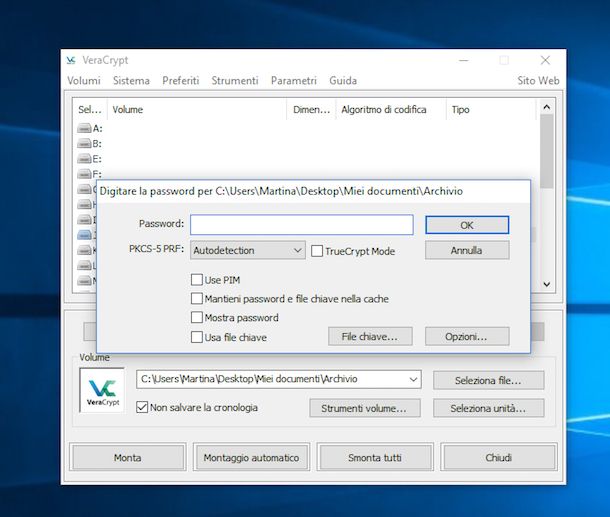Select drive A: icon in list
610x517 pixels.
(84, 128)
